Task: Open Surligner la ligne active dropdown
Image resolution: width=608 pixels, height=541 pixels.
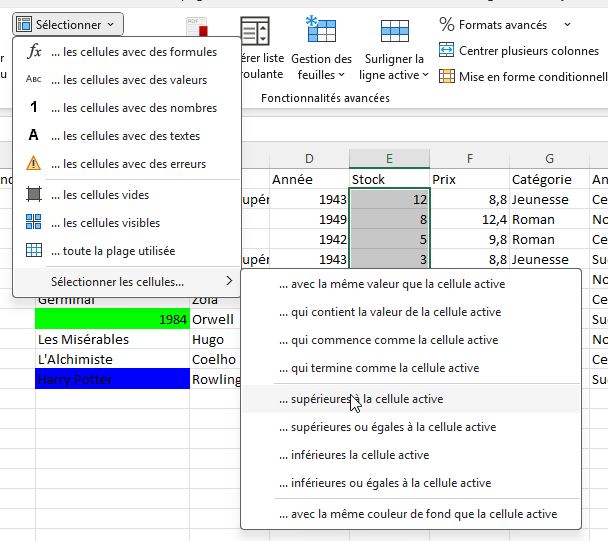Action: point(394,67)
